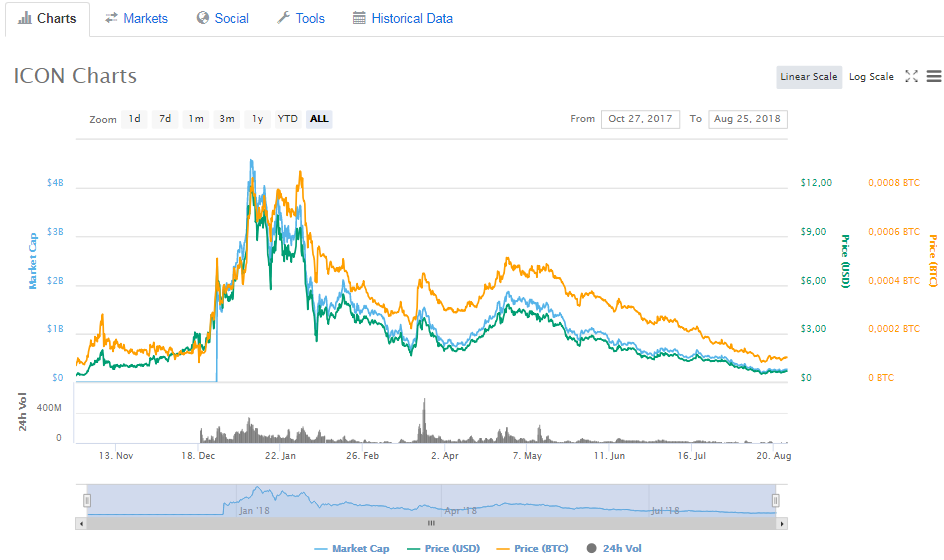Open the Social tab
The height and width of the screenshot is (560, 944).
(223, 19)
